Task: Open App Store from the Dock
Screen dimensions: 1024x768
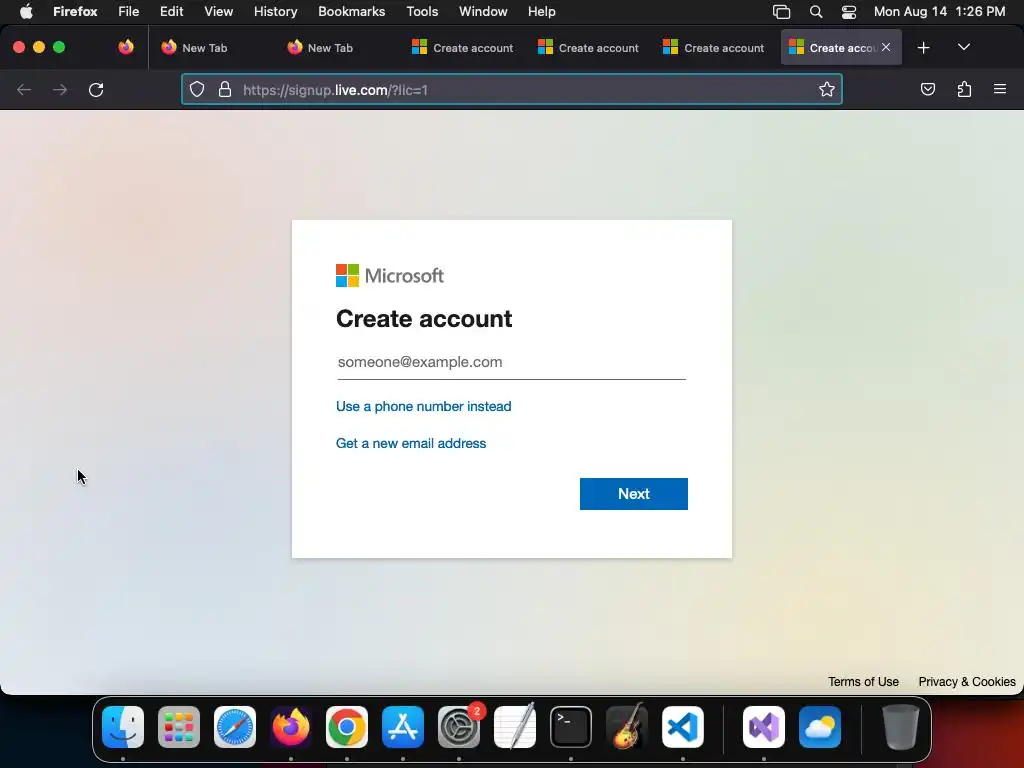Action: pyautogui.click(x=403, y=727)
